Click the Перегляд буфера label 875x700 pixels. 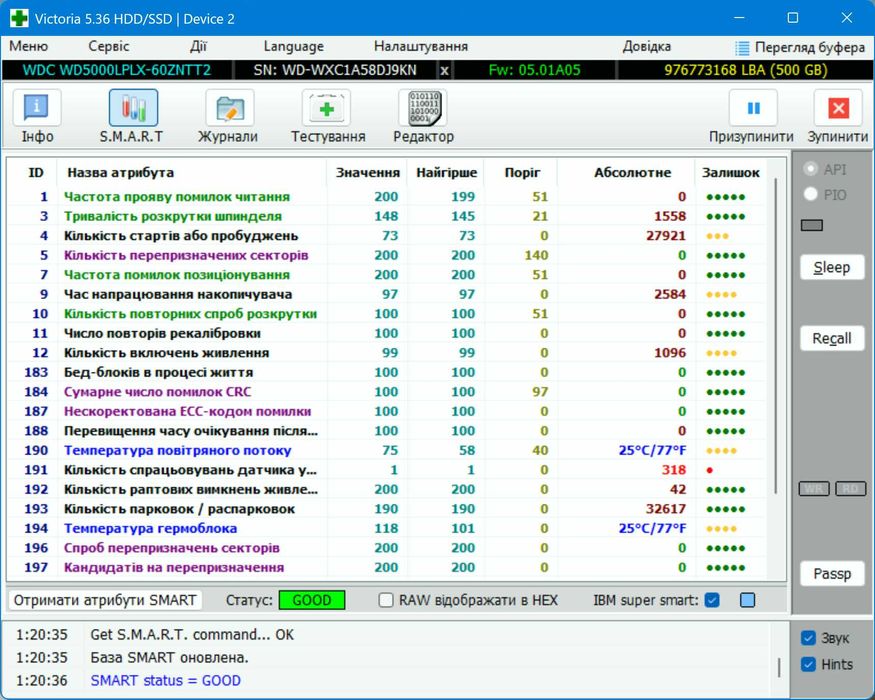810,48
